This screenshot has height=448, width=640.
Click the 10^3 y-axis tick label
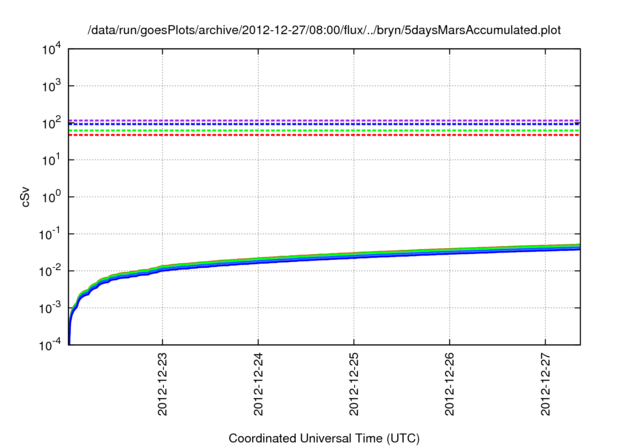pos(52,86)
